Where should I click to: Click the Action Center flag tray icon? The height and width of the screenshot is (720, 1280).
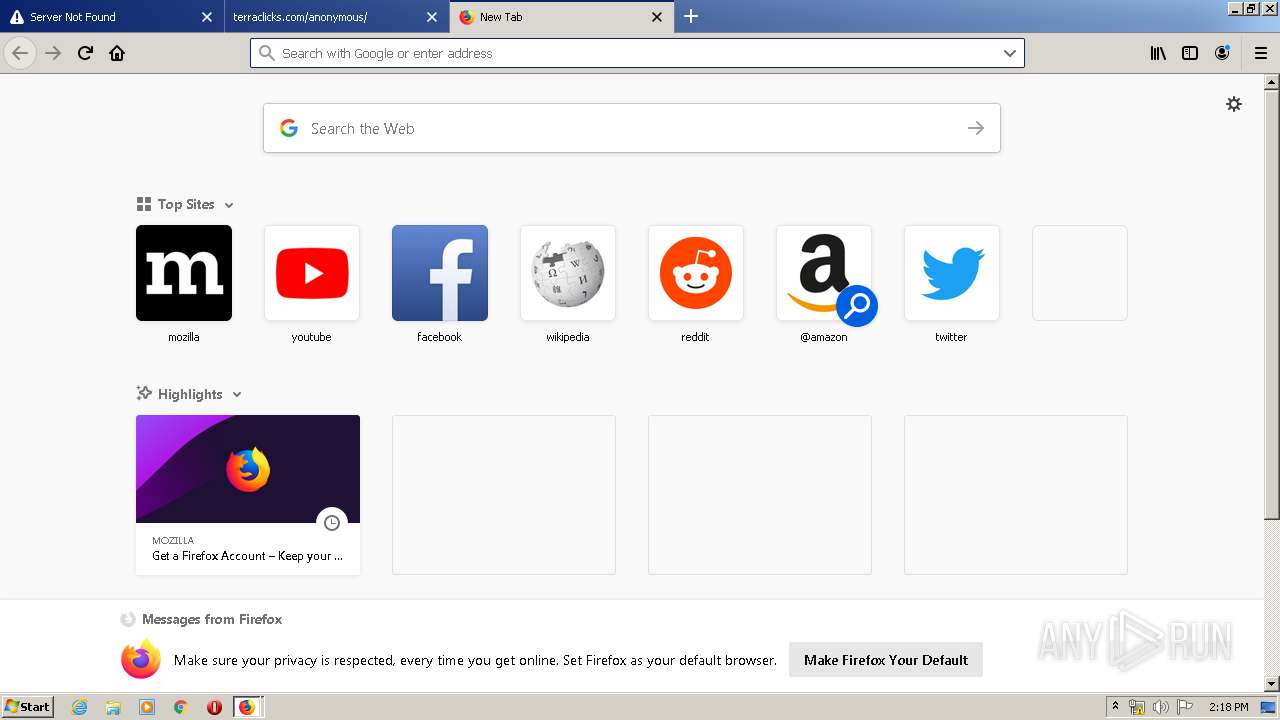coord(1185,707)
